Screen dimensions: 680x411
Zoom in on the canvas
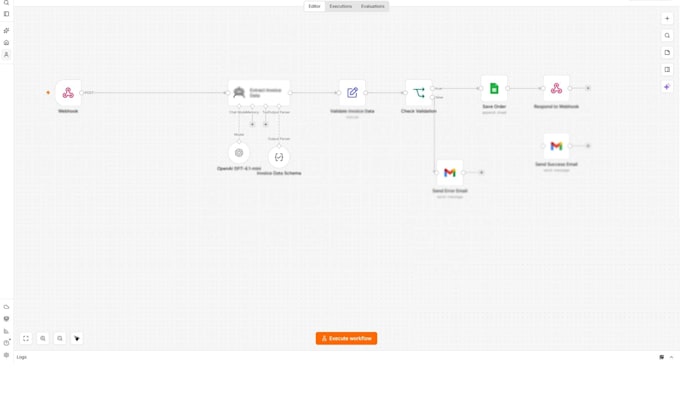tap(43, 339)
